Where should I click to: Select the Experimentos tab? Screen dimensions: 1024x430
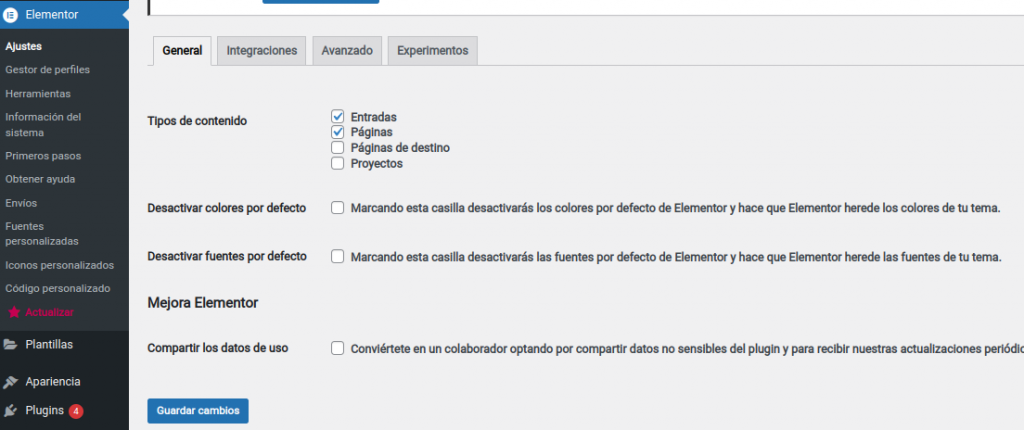click(x=432, y=51)
